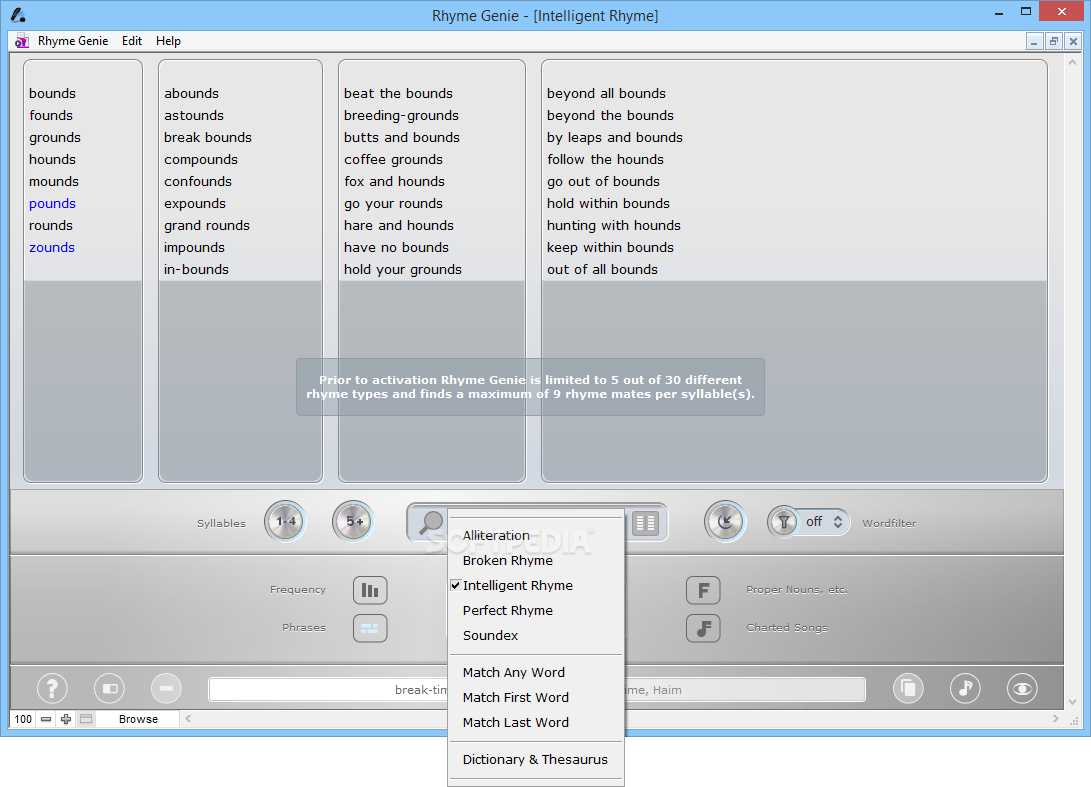Select the word compounds
Viewport: 1091px width, 787px height.
(x=200, y=159)
